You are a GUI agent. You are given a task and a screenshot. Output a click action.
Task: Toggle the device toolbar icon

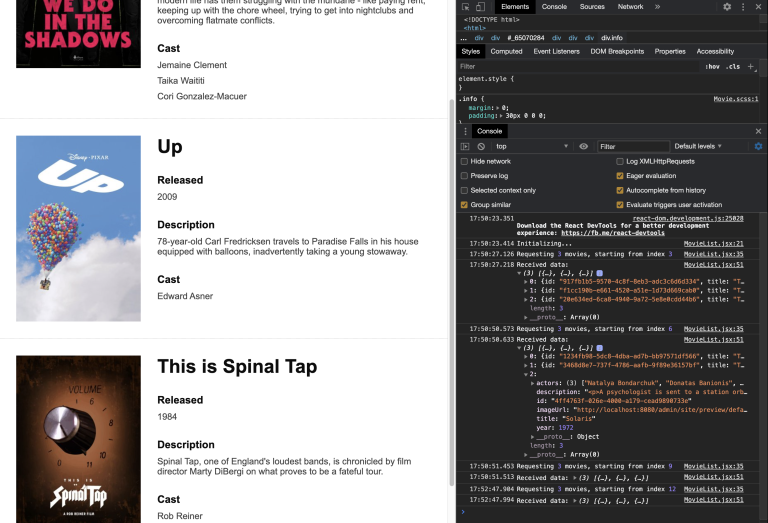pyautogui.click(x=480, y=7)
